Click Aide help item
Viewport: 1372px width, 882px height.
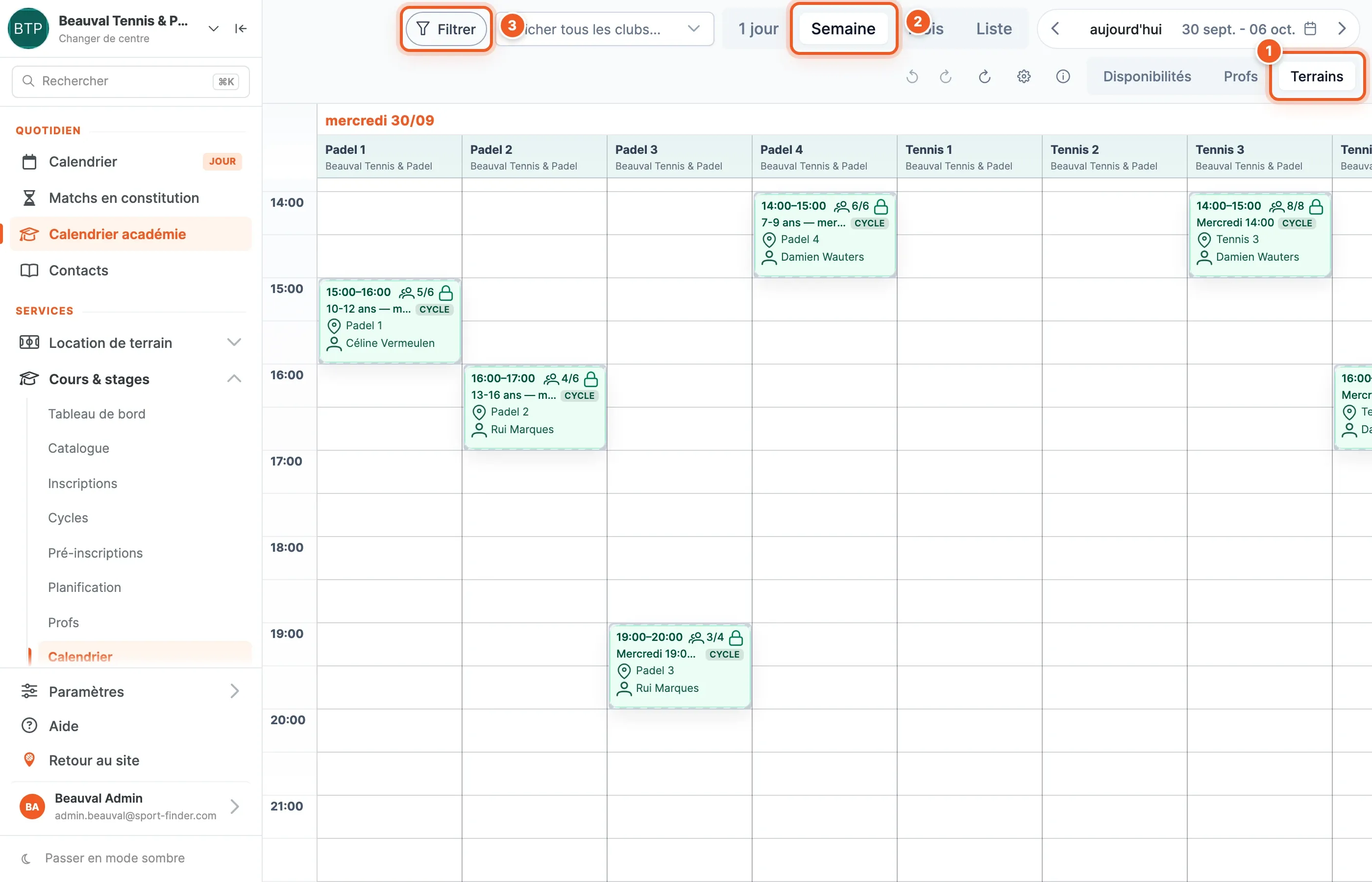[x=130, y=726]
